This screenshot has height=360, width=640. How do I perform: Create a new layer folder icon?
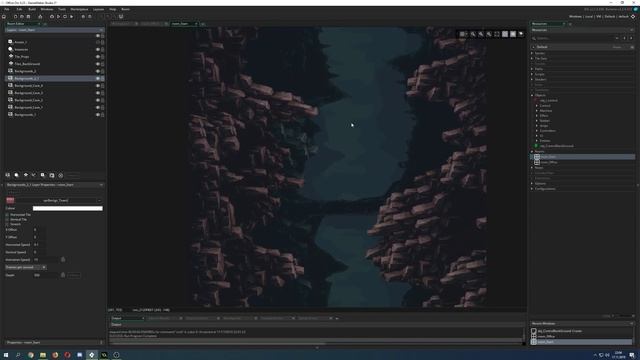[x=52, y=175]
